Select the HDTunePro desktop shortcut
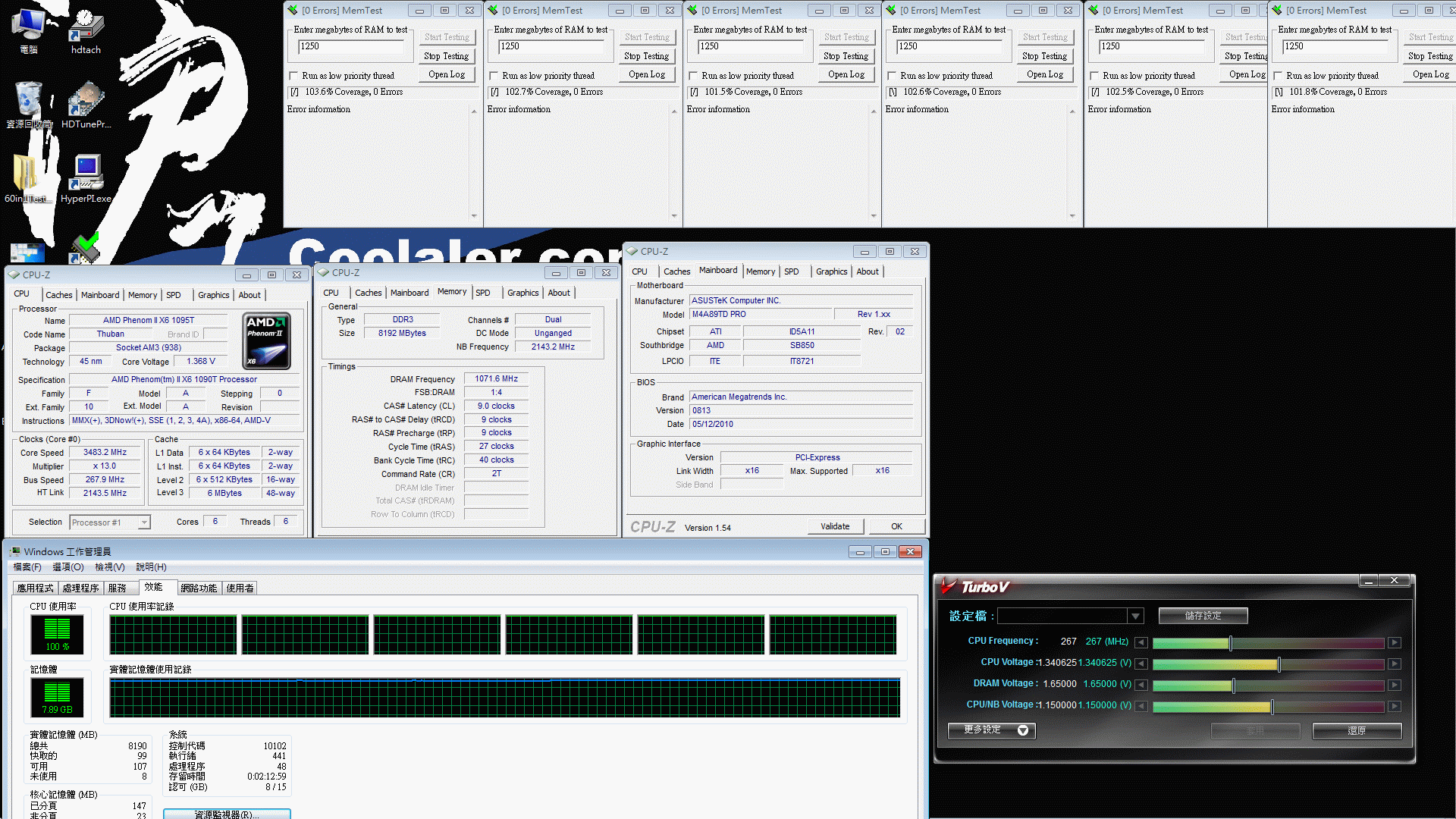This screenshot has height=819, width=1456. tap(86, 105)
